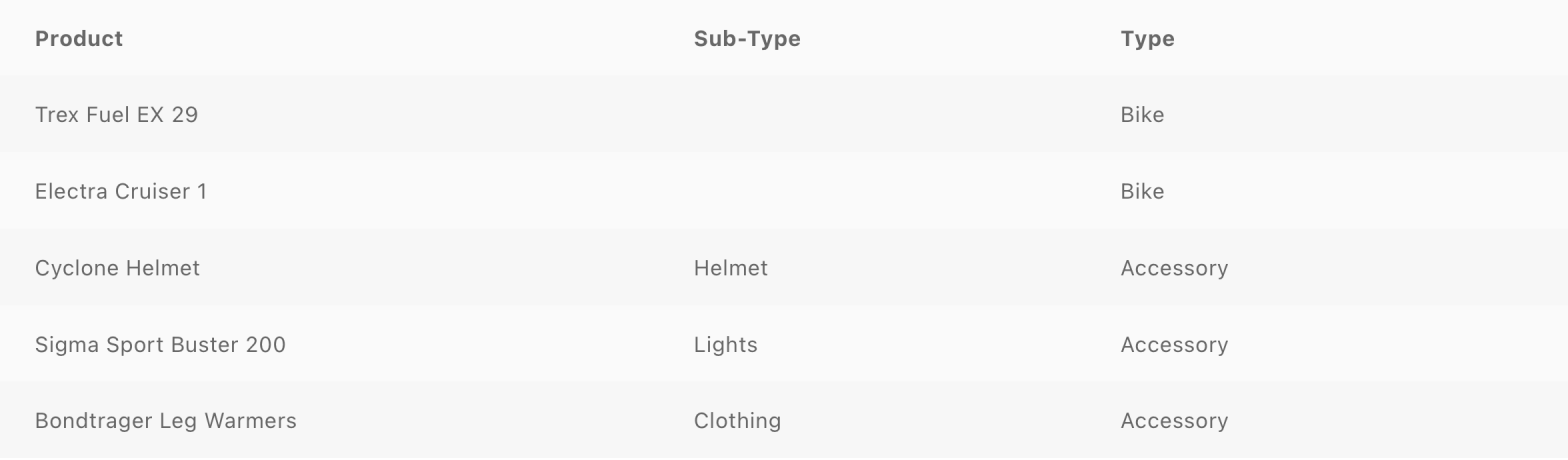Click the Clothing sub-type cell
The width and height of the screenshot is (1568, 460).
[x=737, y=421]
